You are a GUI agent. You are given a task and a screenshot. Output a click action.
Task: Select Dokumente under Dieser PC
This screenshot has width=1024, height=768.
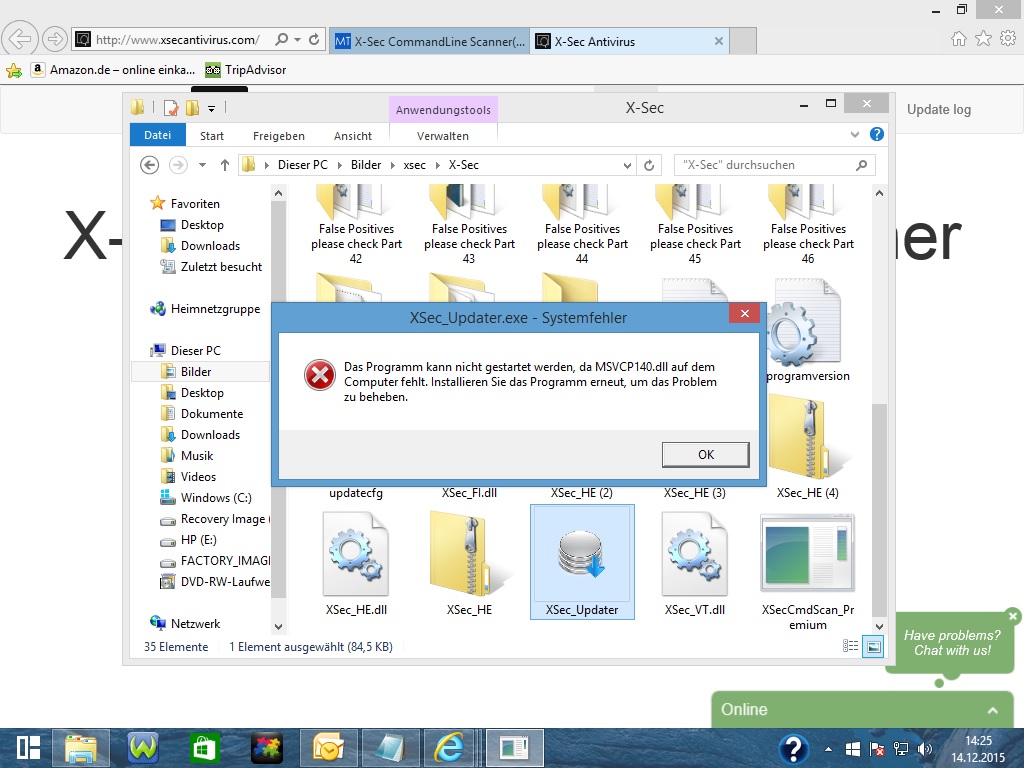(202, 413)
